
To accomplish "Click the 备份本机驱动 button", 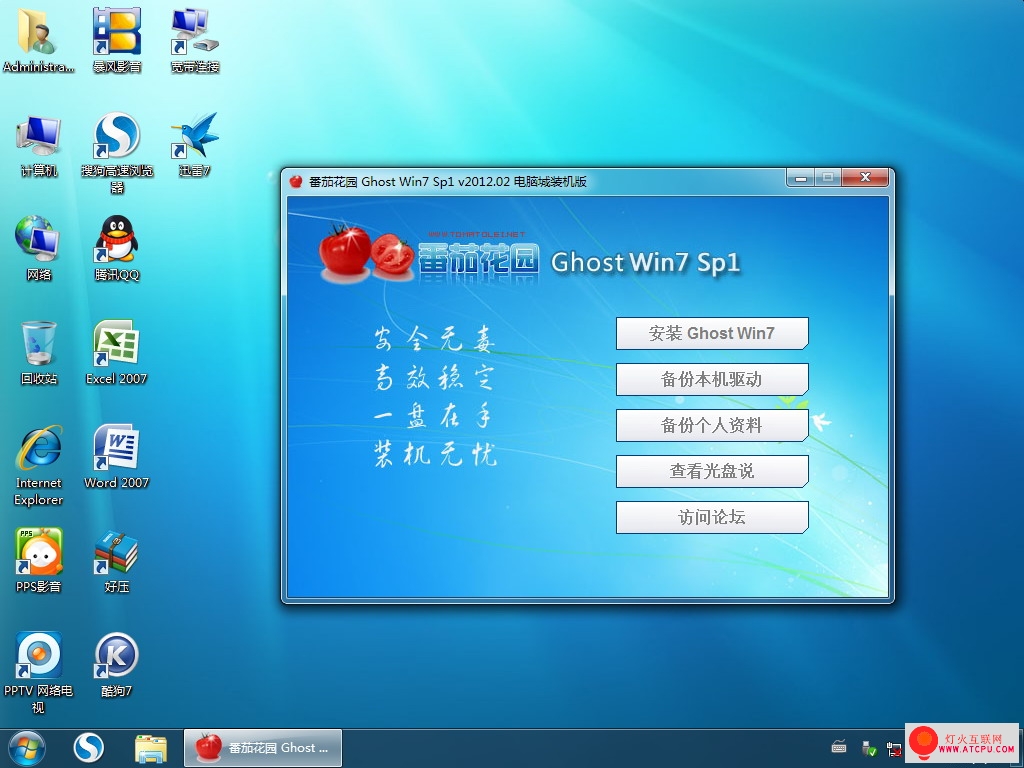I will [x=712, y=379].
